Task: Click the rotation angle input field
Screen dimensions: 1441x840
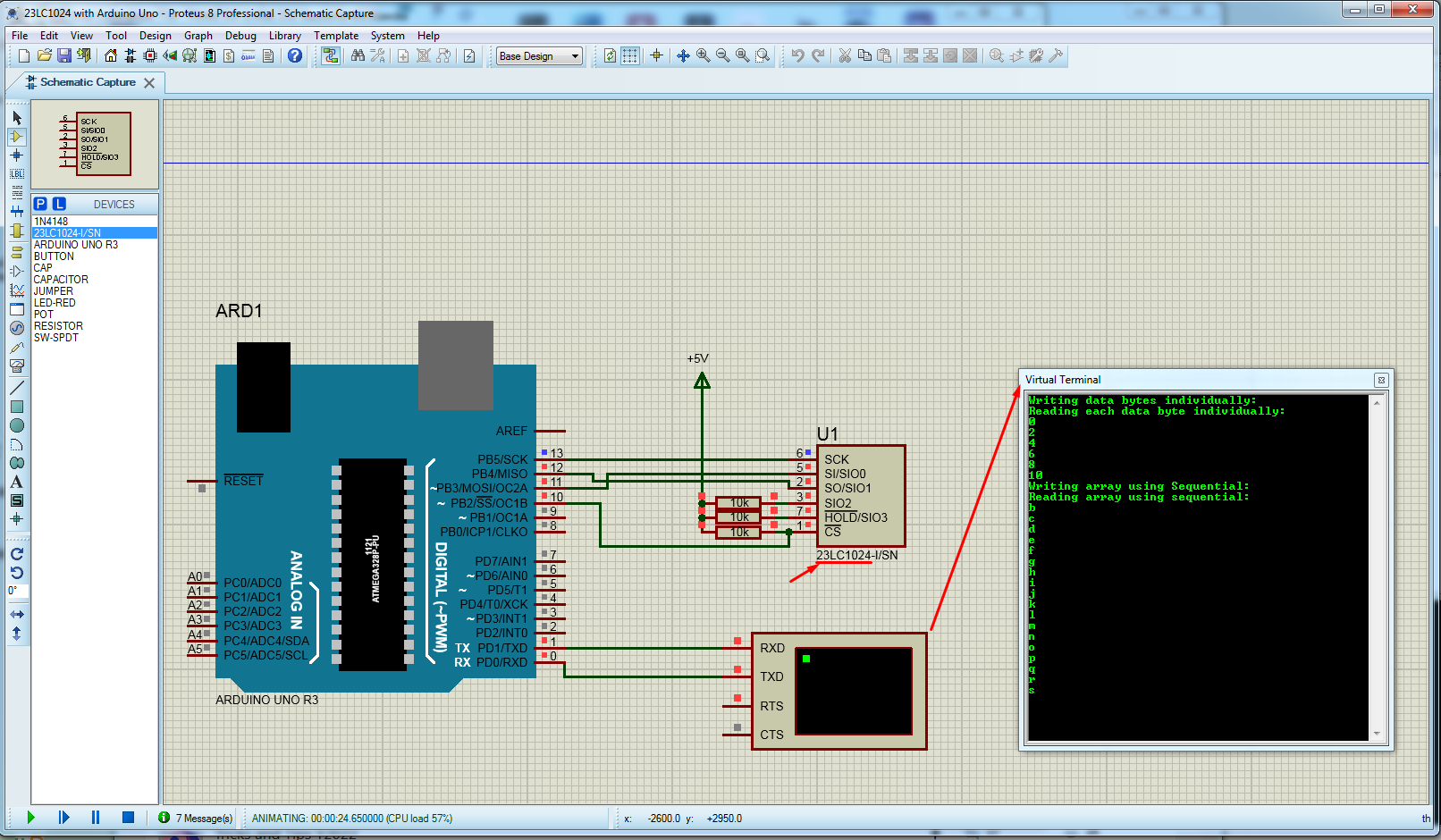Action: (x=18, y=591)
